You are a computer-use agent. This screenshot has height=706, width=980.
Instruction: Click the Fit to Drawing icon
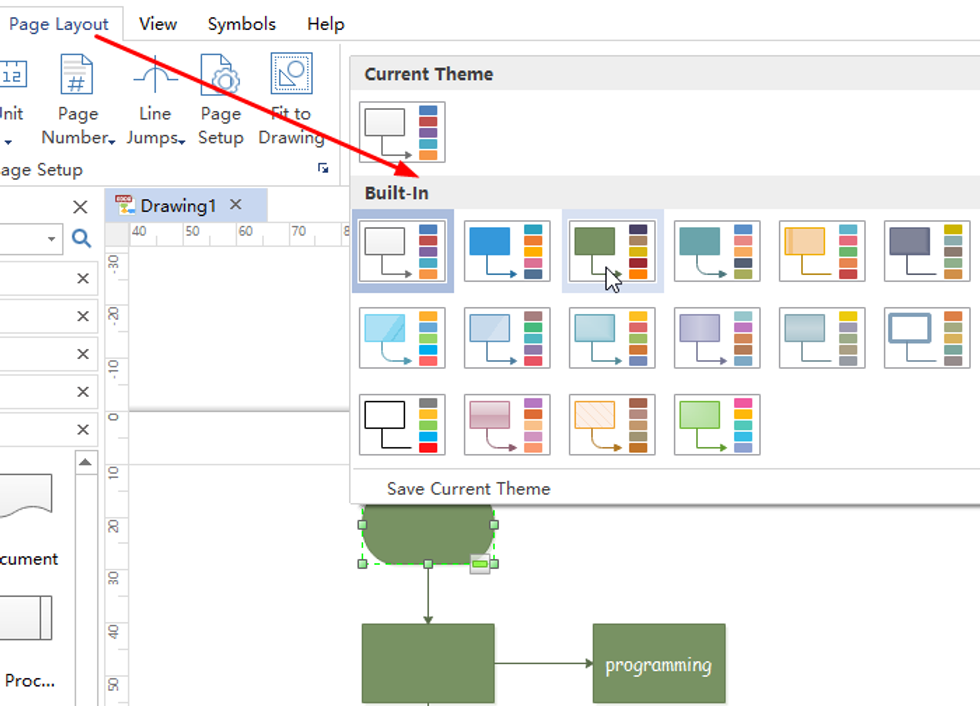click(x=291, y=72)
